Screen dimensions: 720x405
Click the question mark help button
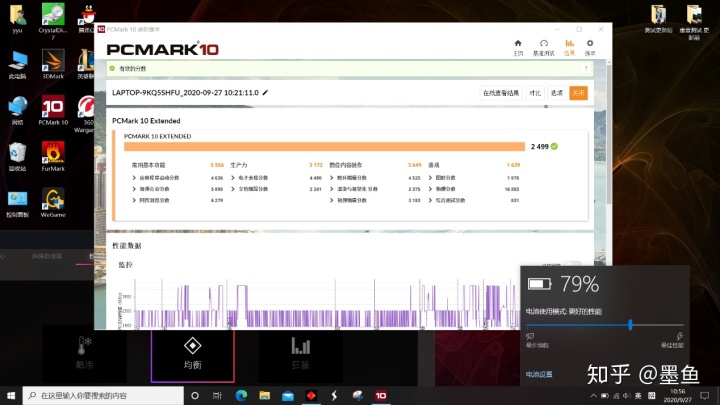pyautogui.click(x=586, y=68)
